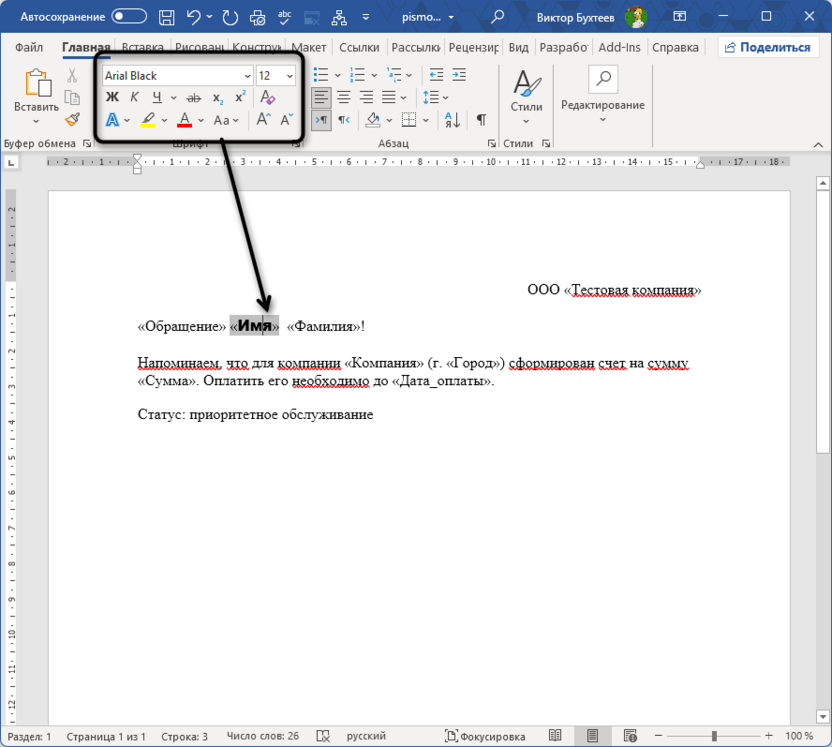Expand highlight color dropdown arrow
This screenshot has height=747, width=832.
click(164, 120)
